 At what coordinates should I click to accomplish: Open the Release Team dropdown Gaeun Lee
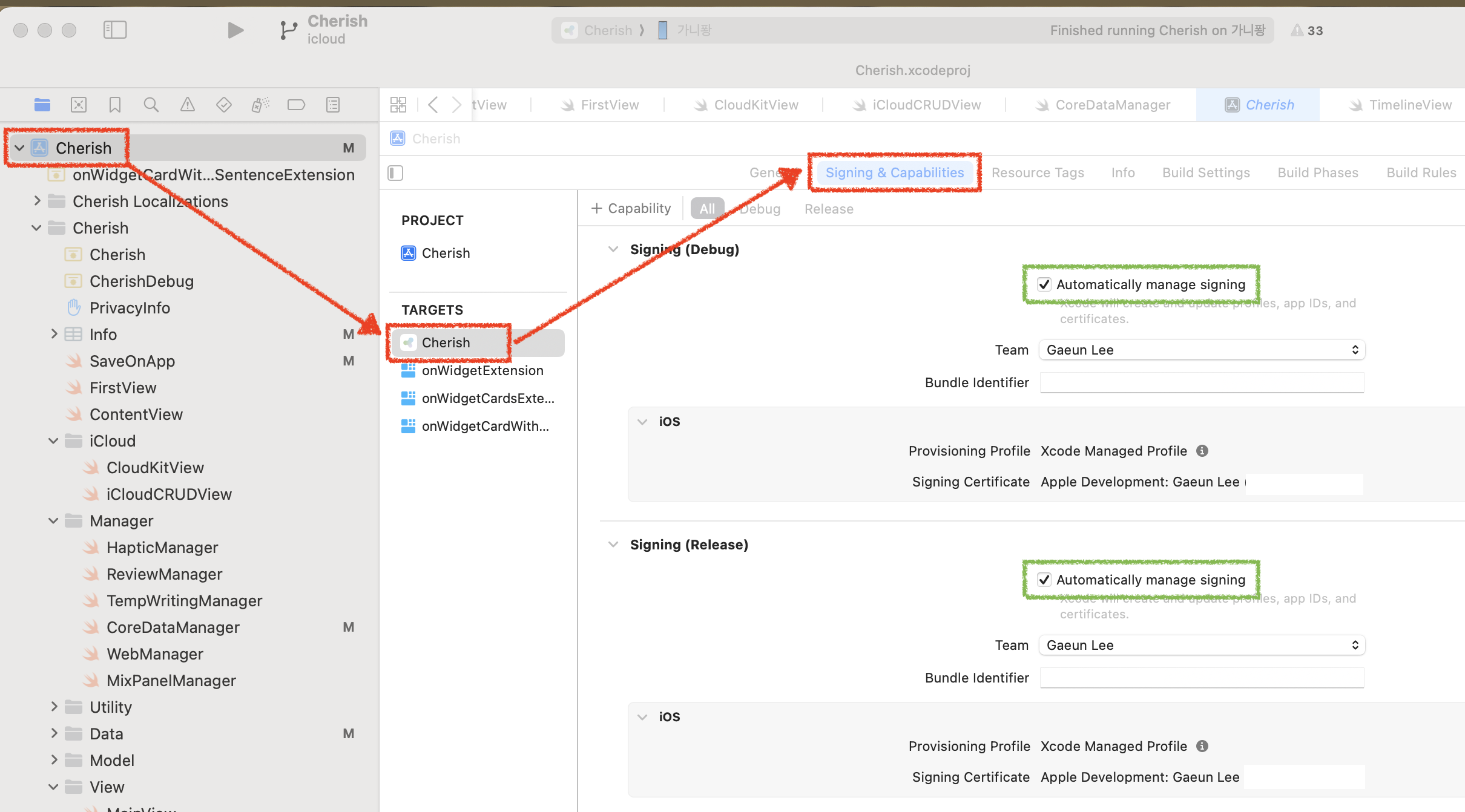point(1202,645)
